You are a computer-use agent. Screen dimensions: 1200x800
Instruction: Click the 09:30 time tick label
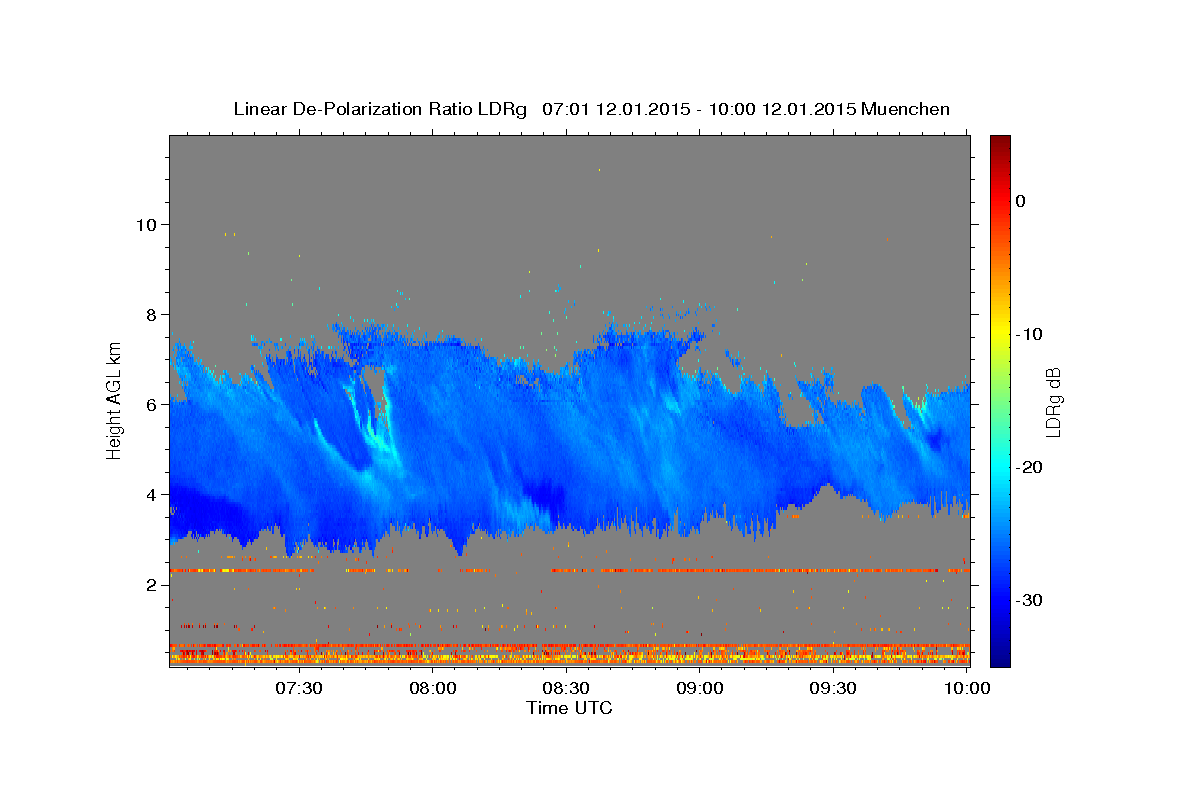point(833,688)
